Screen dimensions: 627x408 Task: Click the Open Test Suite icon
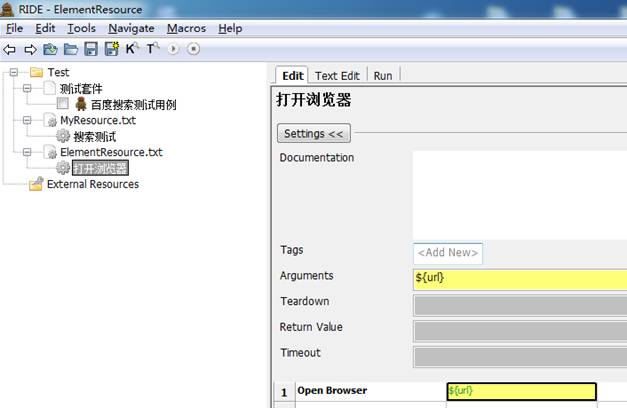point(50,48)
